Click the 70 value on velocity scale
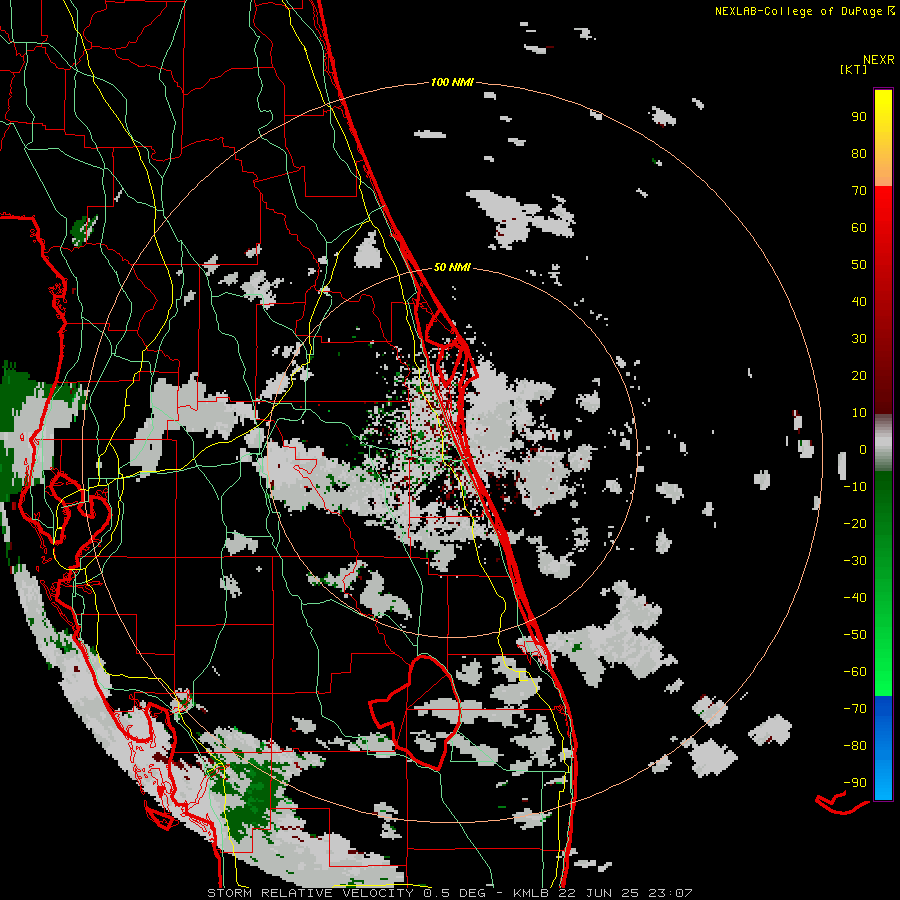 [x=859, y=191]
